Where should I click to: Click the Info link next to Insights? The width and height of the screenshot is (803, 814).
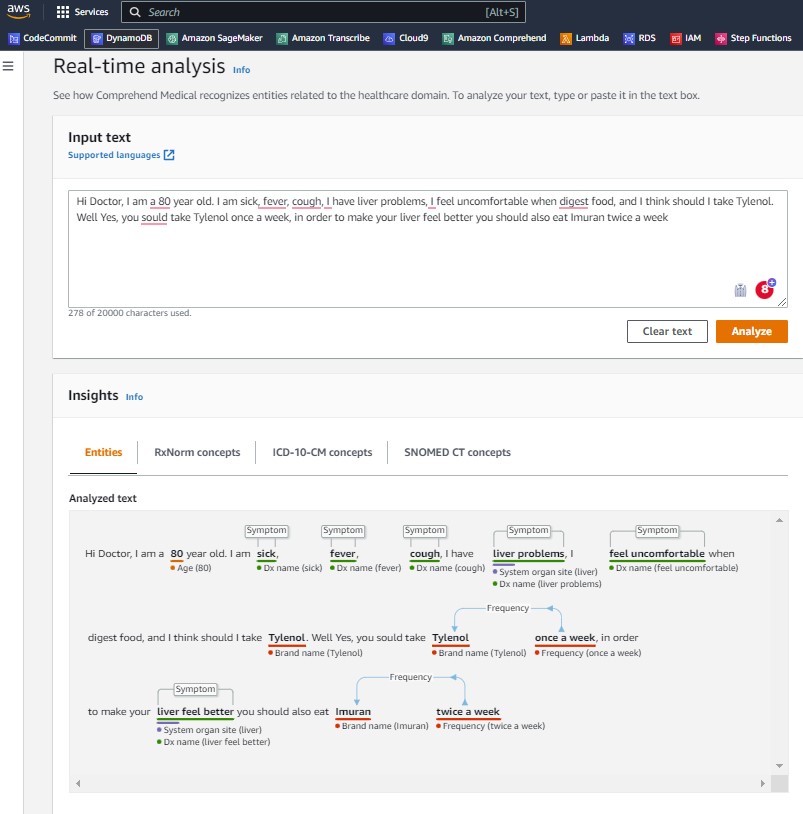click(x=134, y=397)
